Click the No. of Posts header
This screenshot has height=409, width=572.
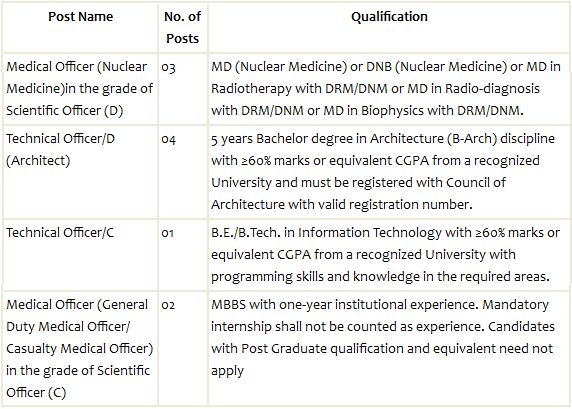coord(182,27)
